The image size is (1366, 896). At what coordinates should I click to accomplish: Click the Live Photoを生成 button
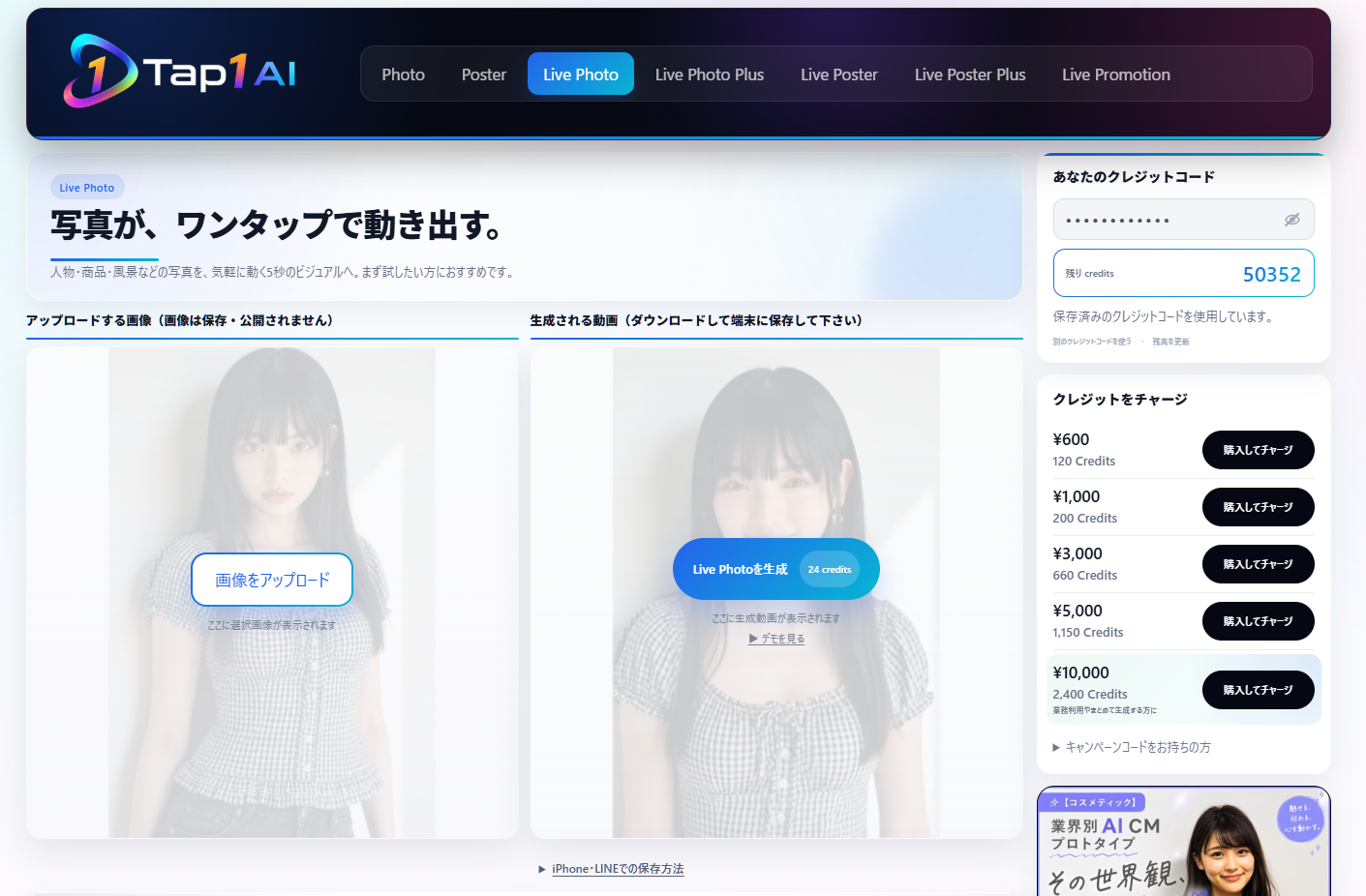coord(776,569)
